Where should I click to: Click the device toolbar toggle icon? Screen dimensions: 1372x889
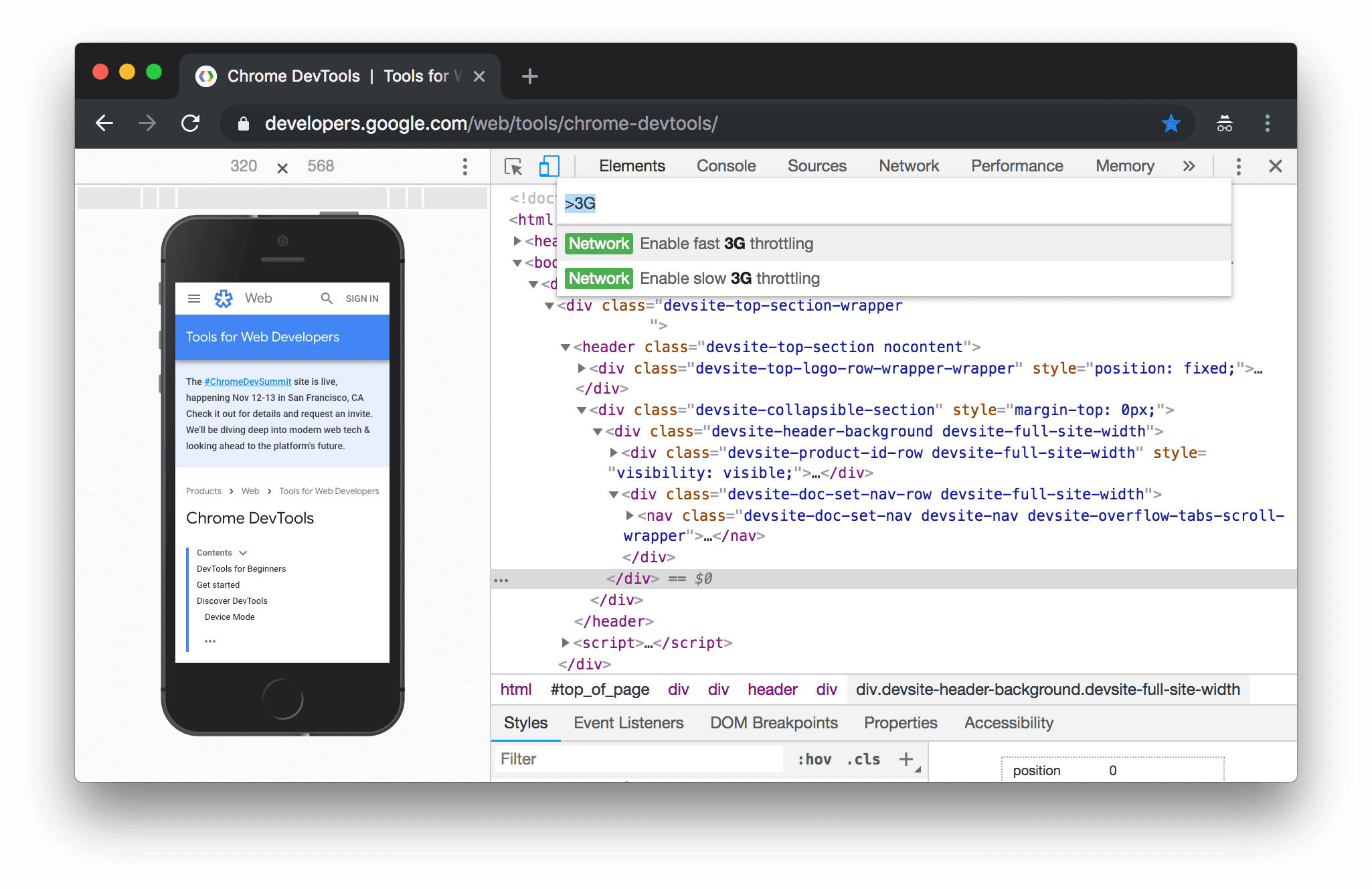(549, 166)
